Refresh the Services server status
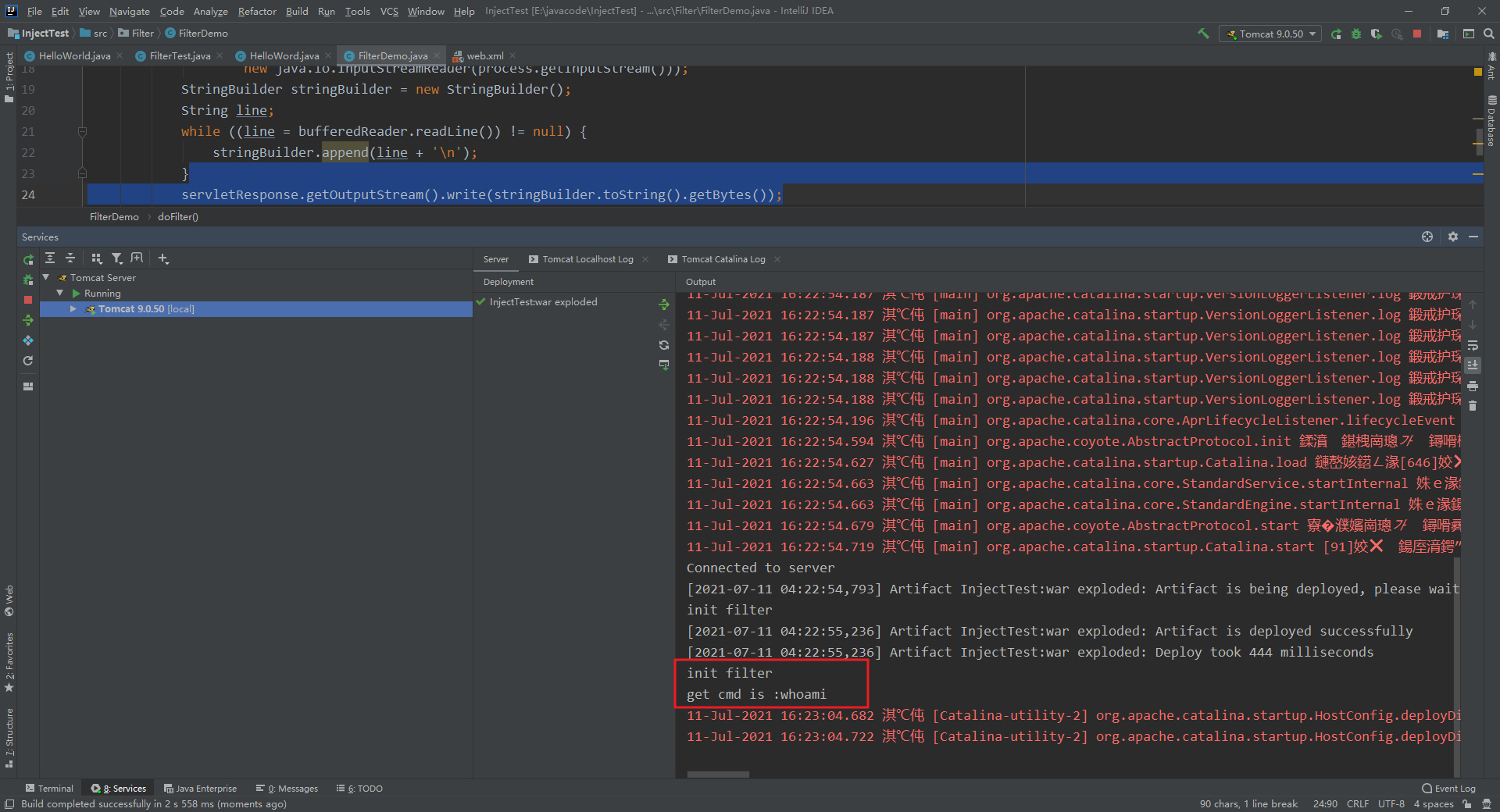This screenshot has width=1500, height=812. [28, 361]
